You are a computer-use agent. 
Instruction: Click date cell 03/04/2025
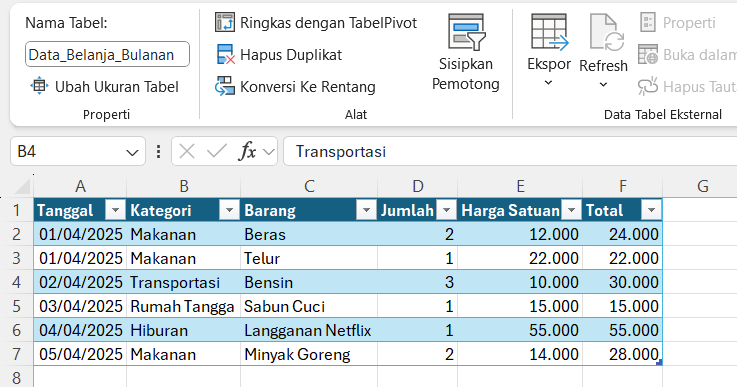pyautogui.click(x=80, y=306)
